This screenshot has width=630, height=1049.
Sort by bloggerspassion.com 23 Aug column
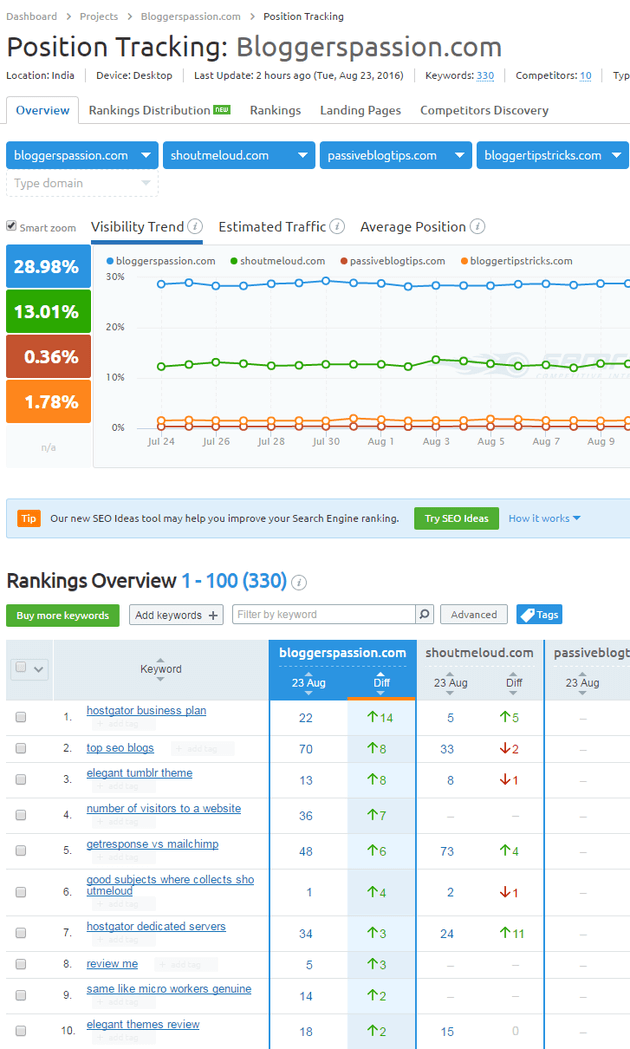tap(308, 683)
